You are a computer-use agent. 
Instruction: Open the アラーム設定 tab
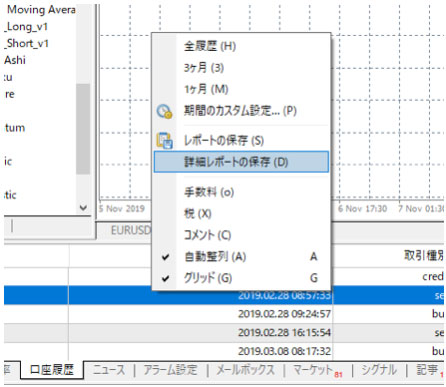pyautogui.click(x=170, y=370)
